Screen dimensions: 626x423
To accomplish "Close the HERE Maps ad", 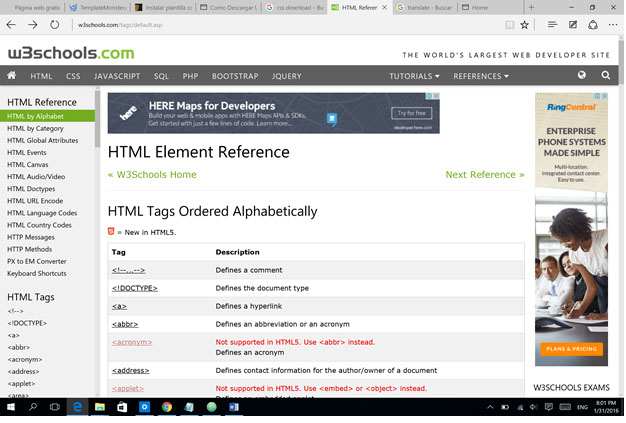I will click(436, 96).
